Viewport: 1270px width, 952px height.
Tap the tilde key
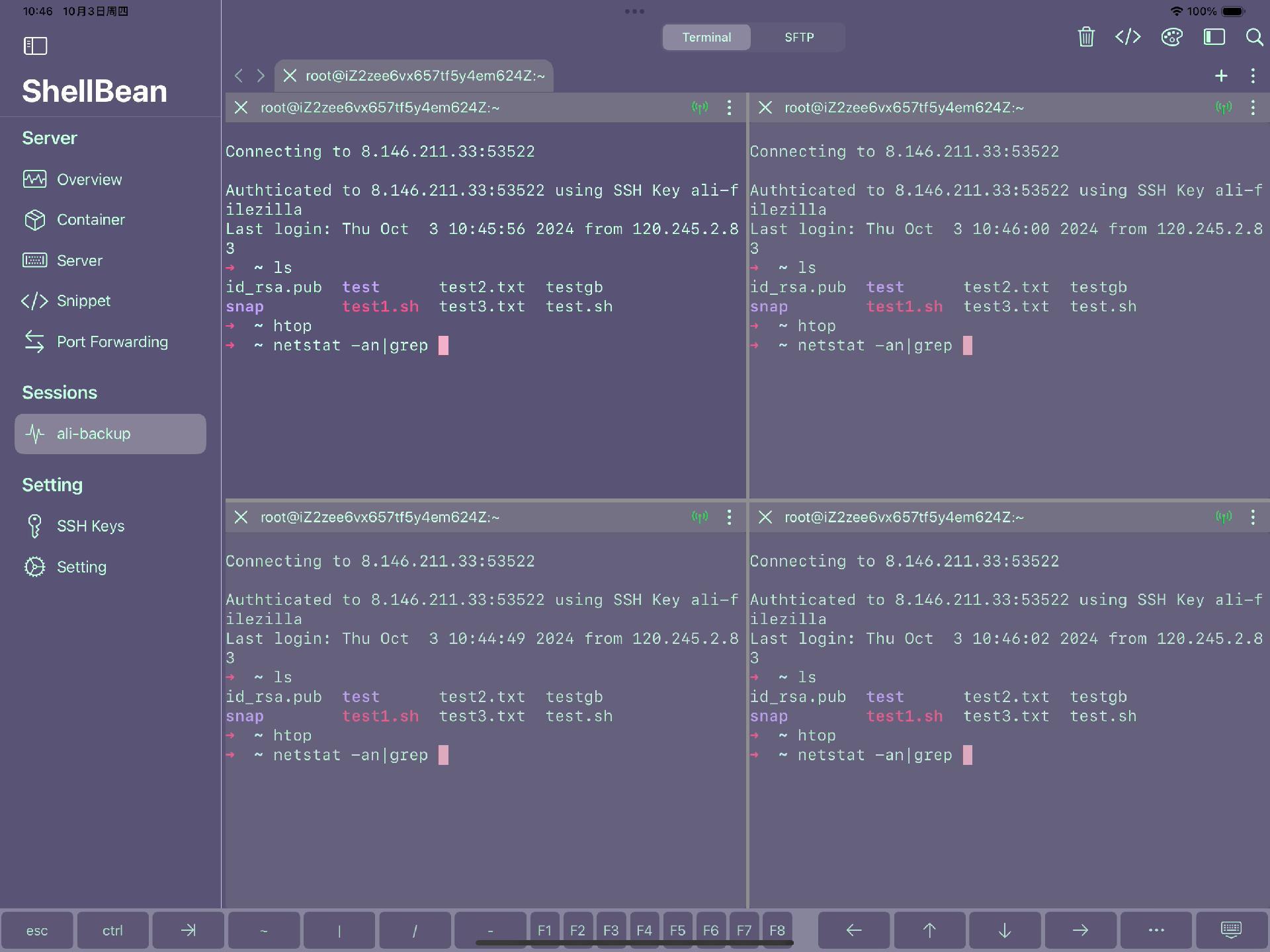coord(264,930)
